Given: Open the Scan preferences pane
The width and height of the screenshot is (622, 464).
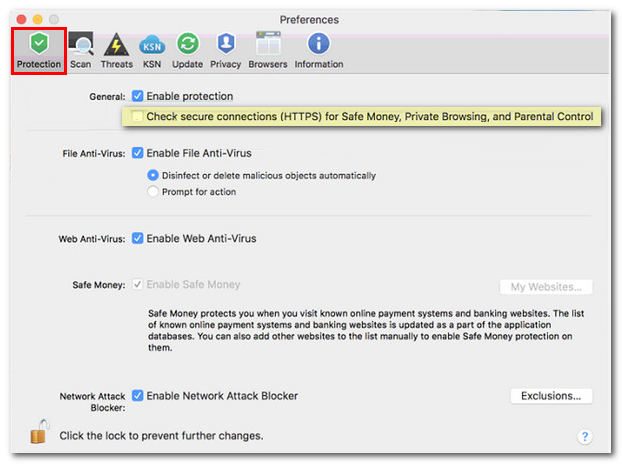Looking at the screenshot, I should [x=80, y=50].
